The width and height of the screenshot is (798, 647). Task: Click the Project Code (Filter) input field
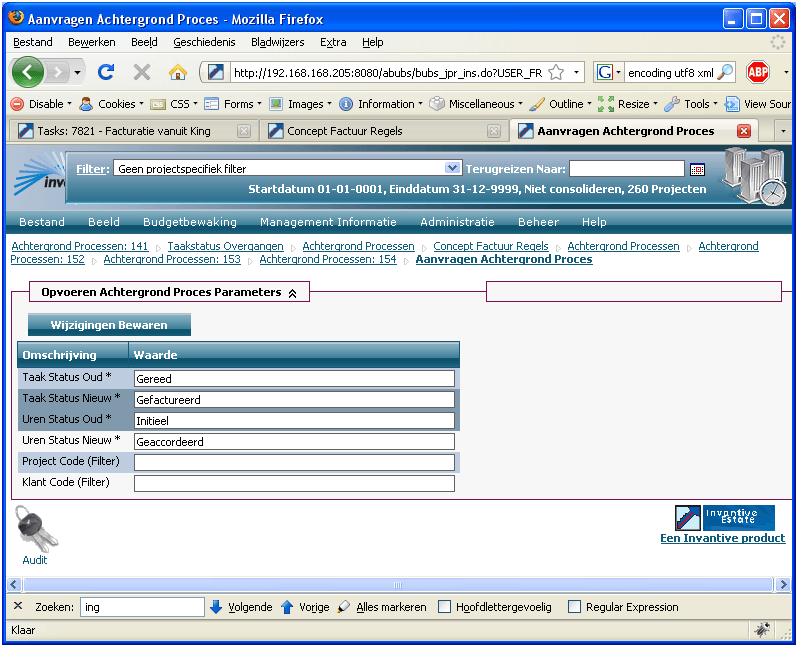pyautogui.click(x=294, y=463)
